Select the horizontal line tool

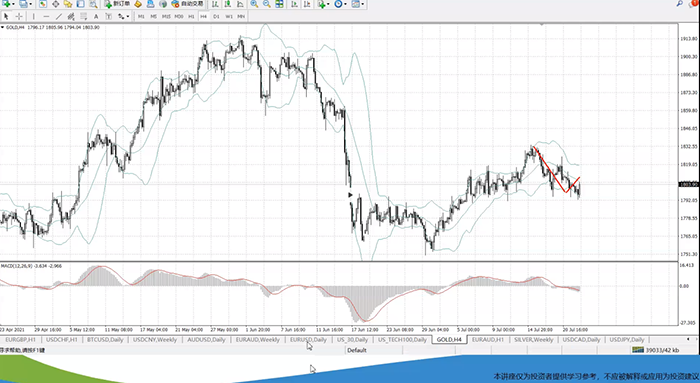(46, 17)
